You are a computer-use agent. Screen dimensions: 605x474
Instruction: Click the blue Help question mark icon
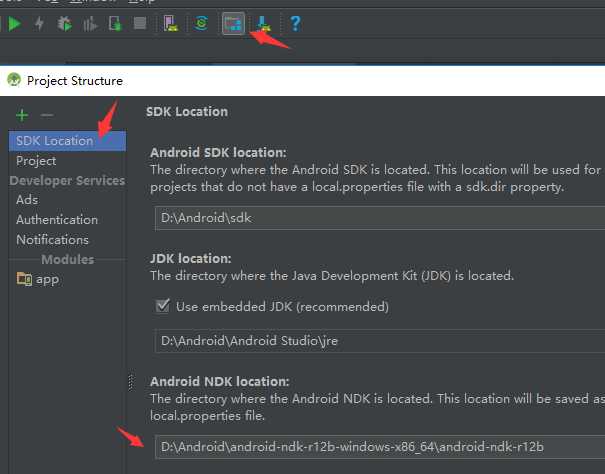click(295, 24)
